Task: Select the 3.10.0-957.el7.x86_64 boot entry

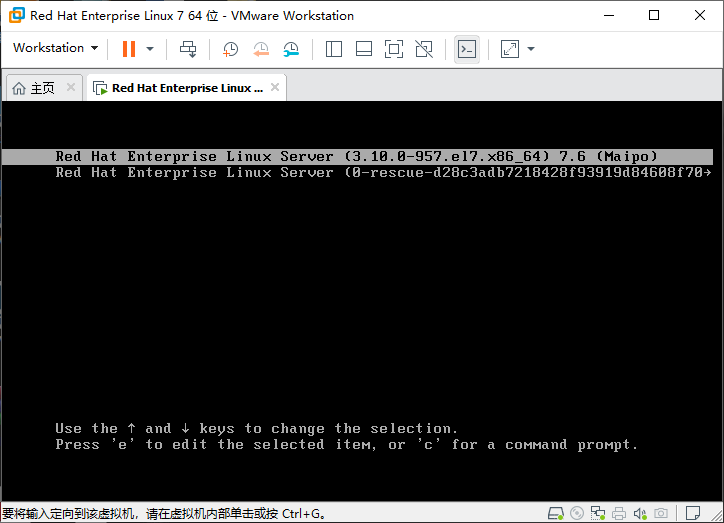Action: [x=357, y=156]
